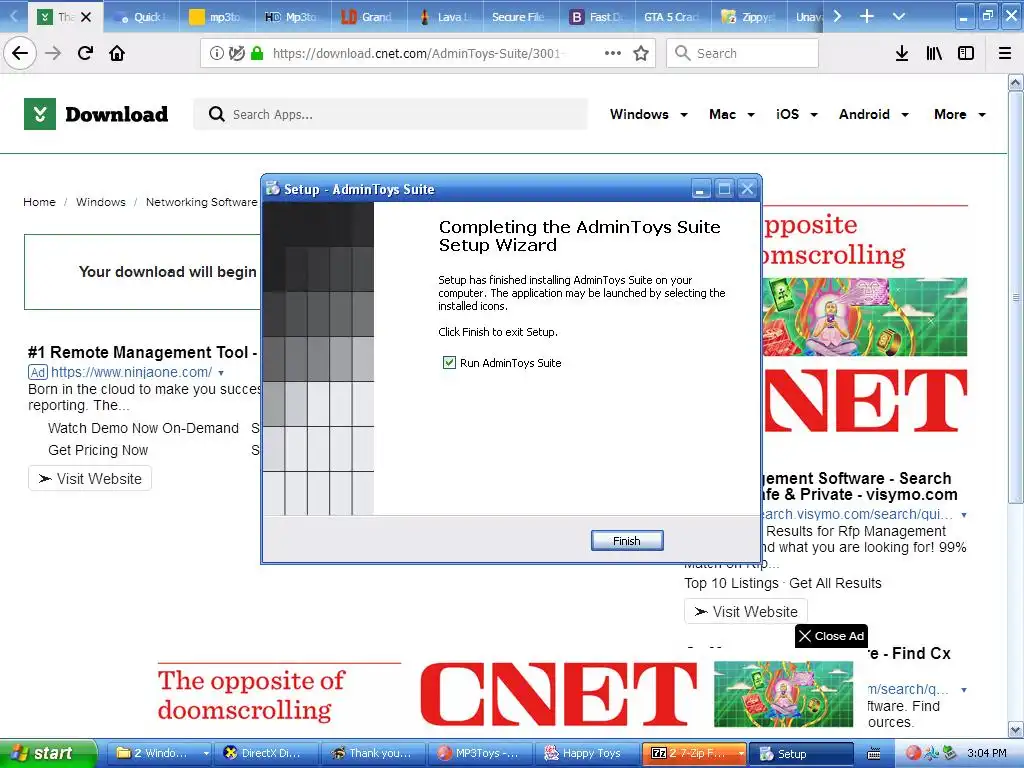The width and height of the screenshot is (1024, 768).
Task: Switch to MP3Toys taskbar item
Action: (x=482, y=754)
